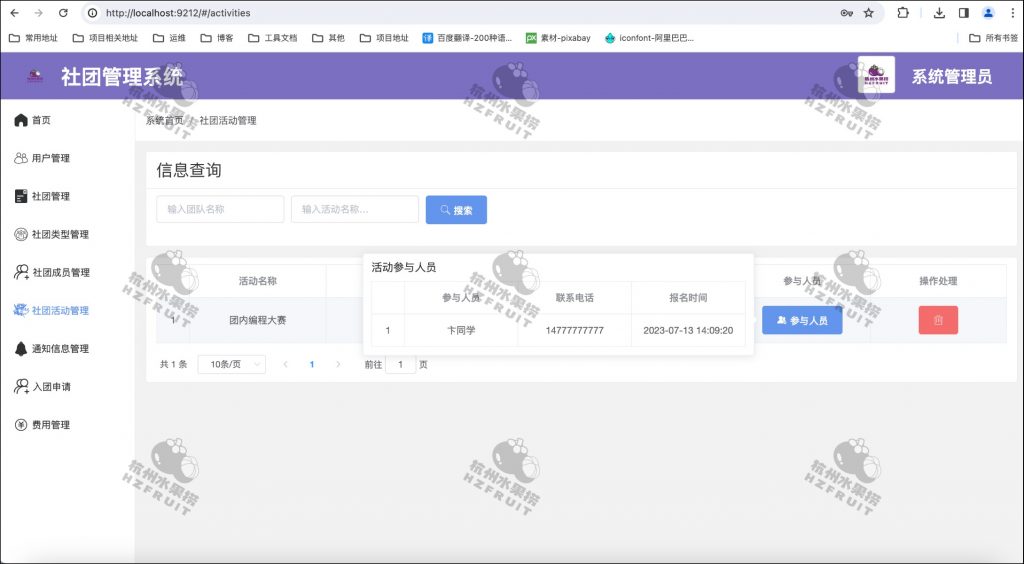The width and height of the screenshot is (1024, 564).
Task: Open 费用管理 in the sidebar
Action: [x=42, y=425]
